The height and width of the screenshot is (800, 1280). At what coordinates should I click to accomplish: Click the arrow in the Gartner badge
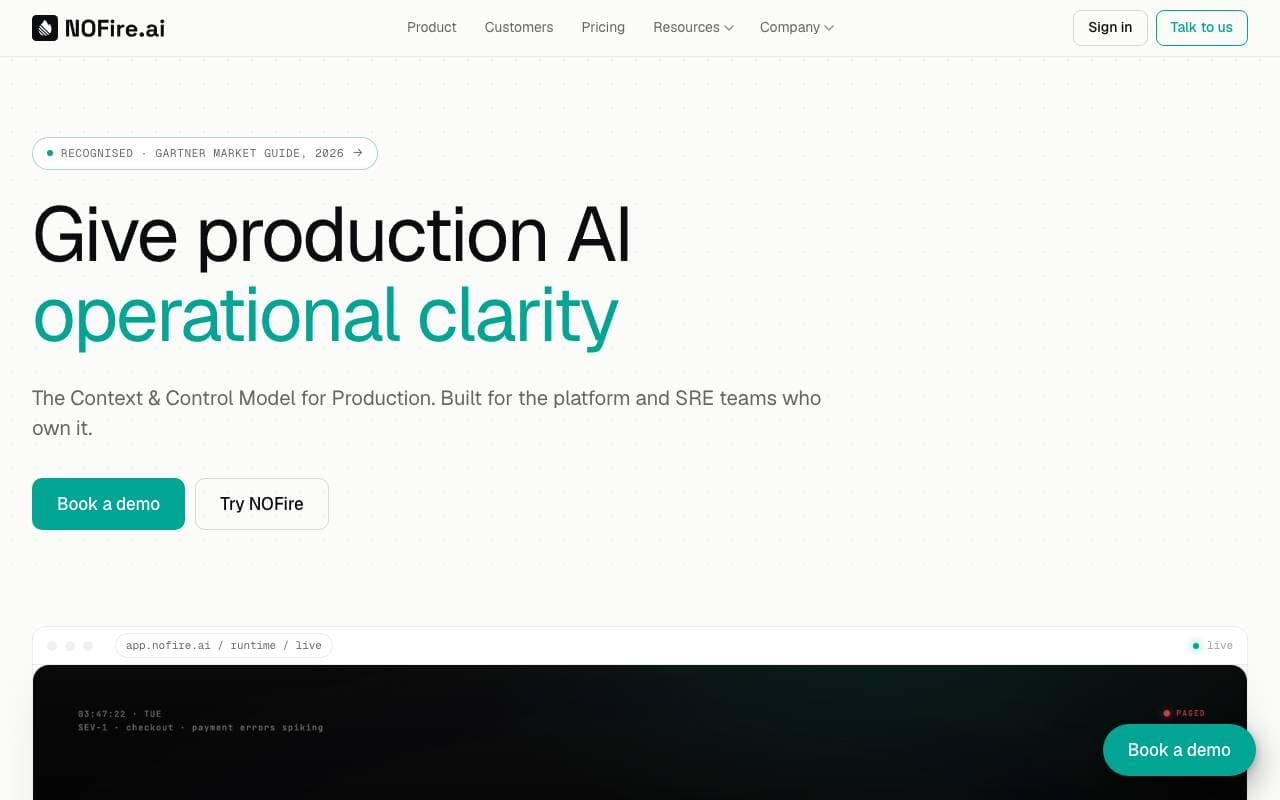(358, 153)
